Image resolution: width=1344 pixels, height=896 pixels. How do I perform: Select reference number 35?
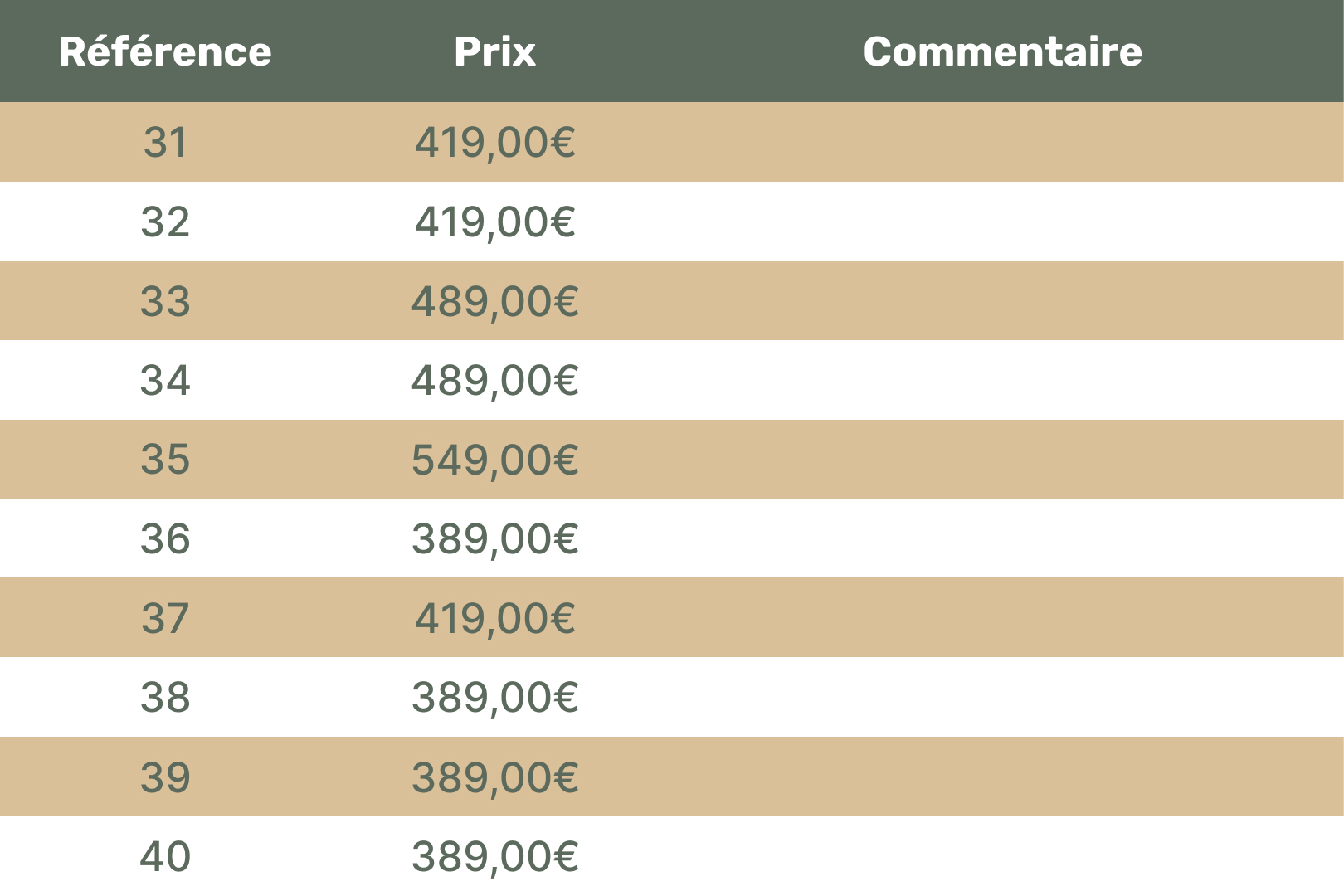165,459
